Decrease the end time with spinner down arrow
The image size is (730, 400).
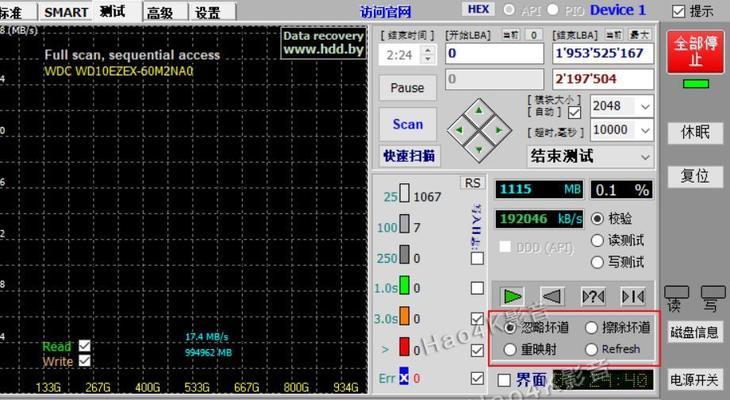point(428,59)
